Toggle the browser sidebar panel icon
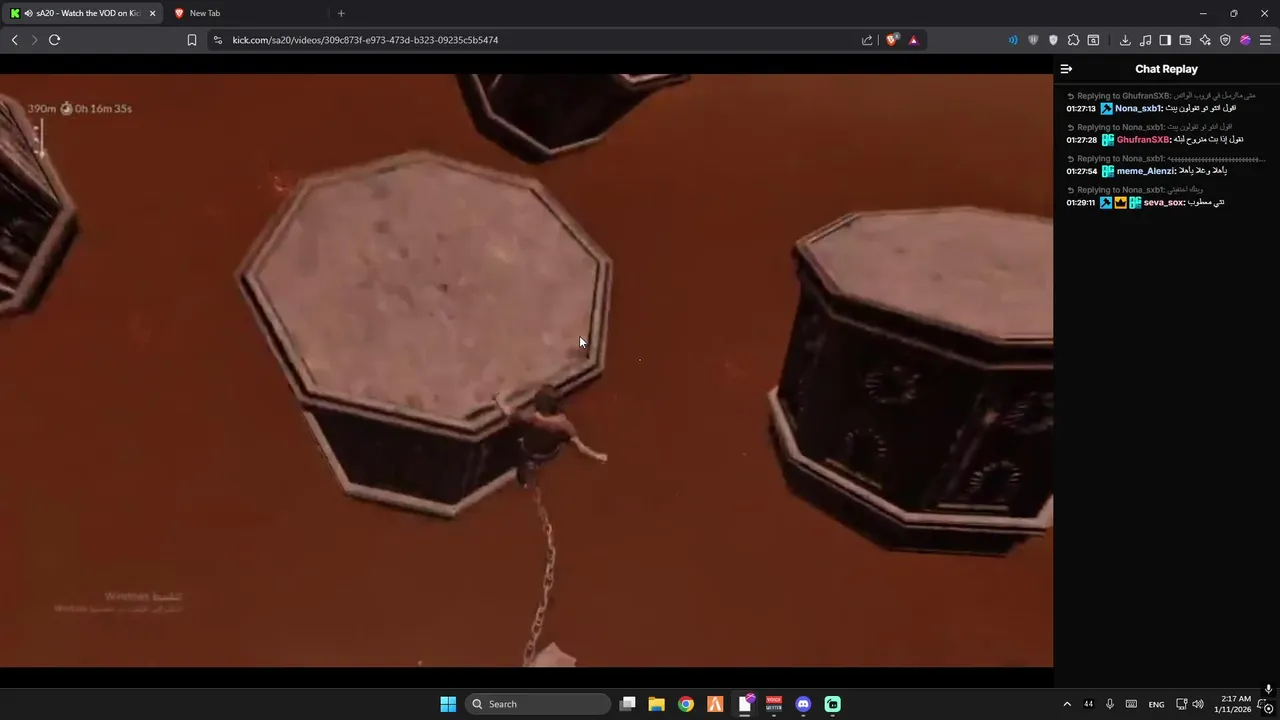Image resolution: width=1280 pixels, height=720 pixels. click(x=1165, y=40)
